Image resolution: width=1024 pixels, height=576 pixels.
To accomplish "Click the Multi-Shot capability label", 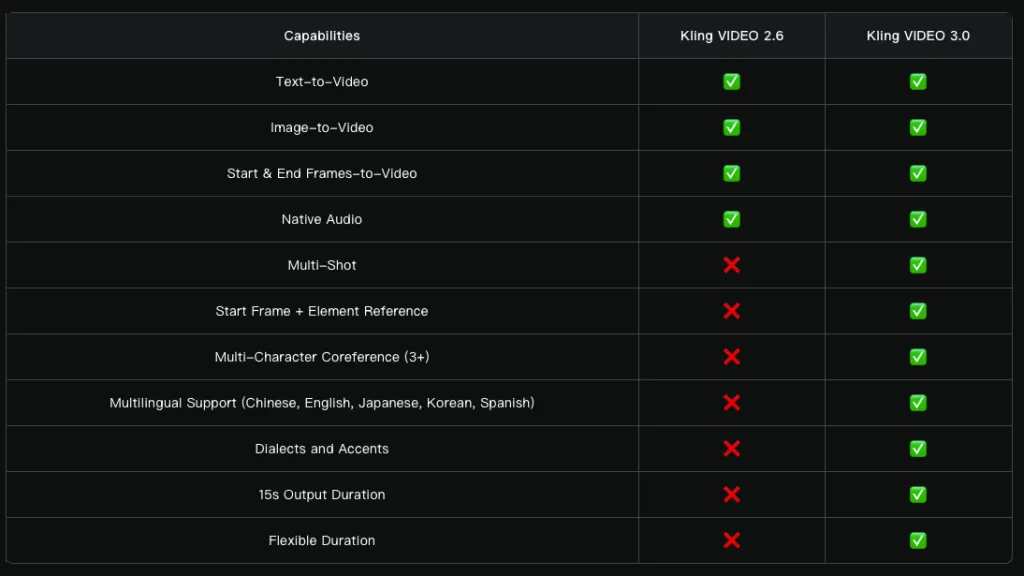I will click(x=322, y=265).
